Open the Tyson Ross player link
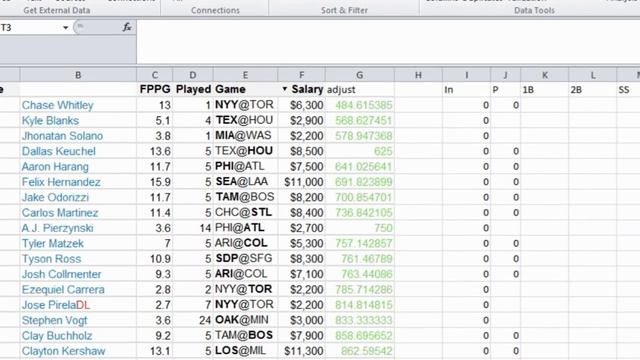 [51, 259]
